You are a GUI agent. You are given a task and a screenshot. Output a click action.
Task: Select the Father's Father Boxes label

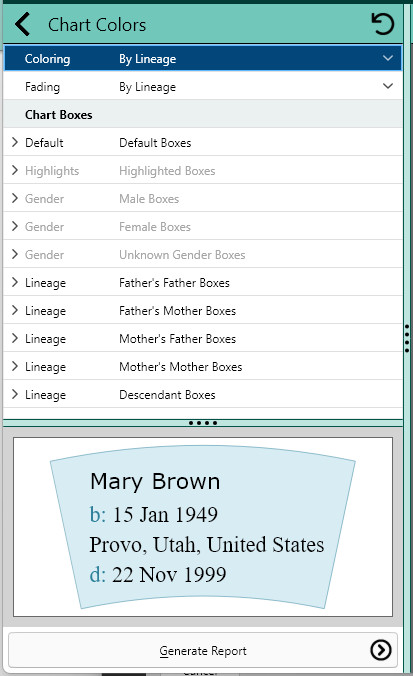tap(175, 283)
